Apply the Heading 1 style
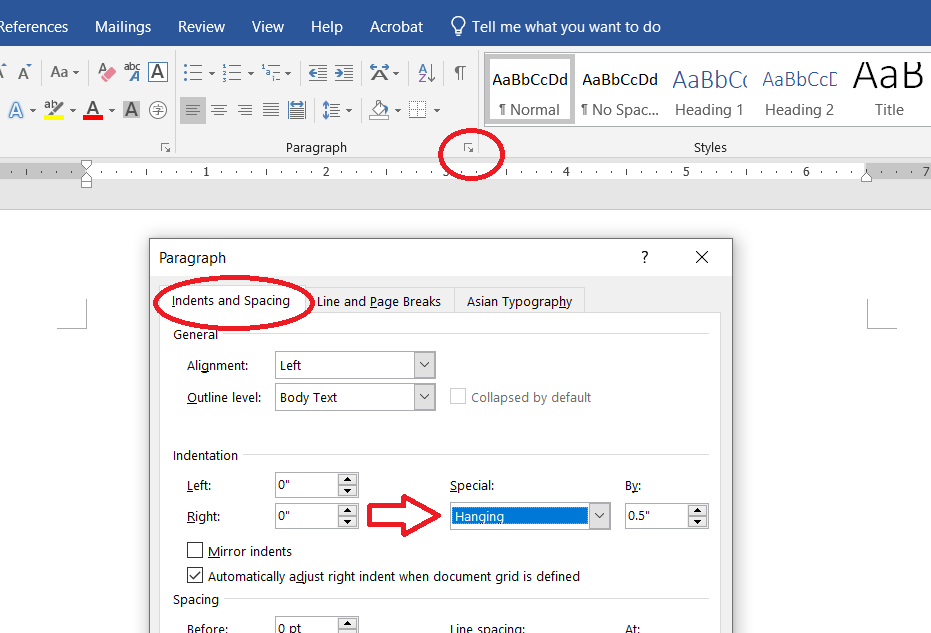Screen dimensions: 931x633 [709, 92]
